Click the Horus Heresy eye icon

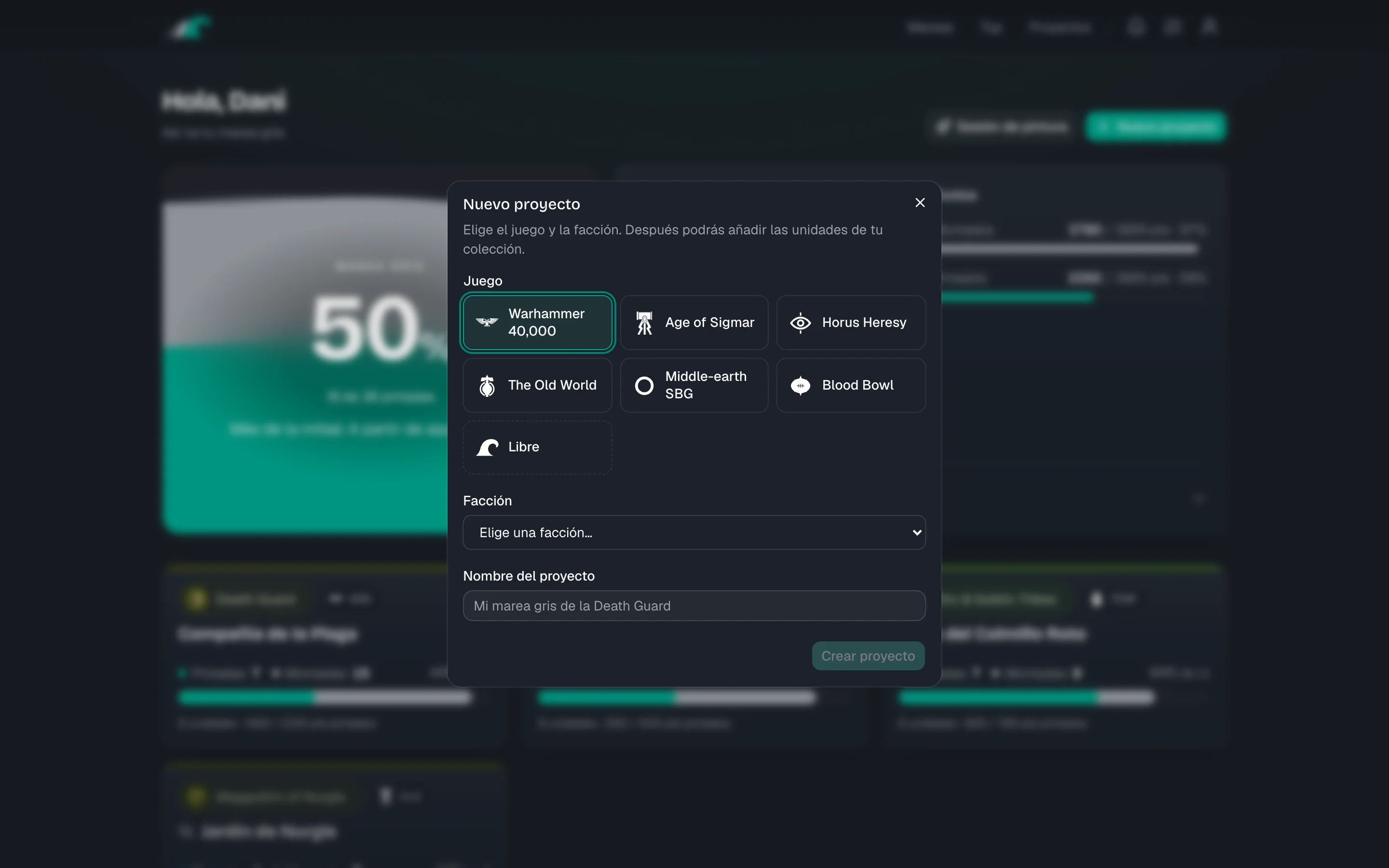(x=801, y=323)
